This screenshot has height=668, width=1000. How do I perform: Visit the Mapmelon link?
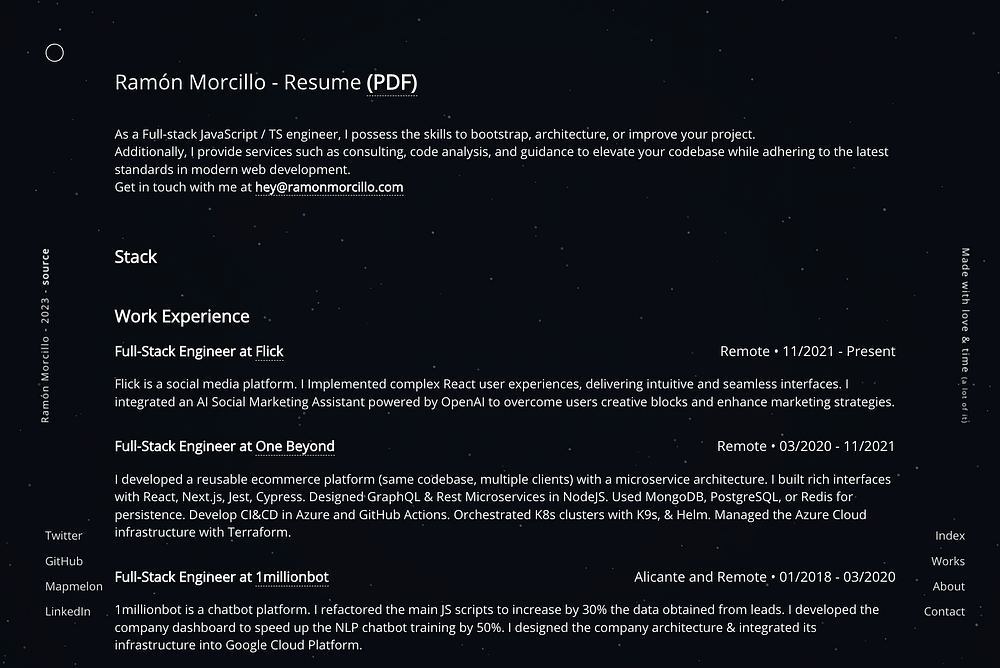[74, 586]
